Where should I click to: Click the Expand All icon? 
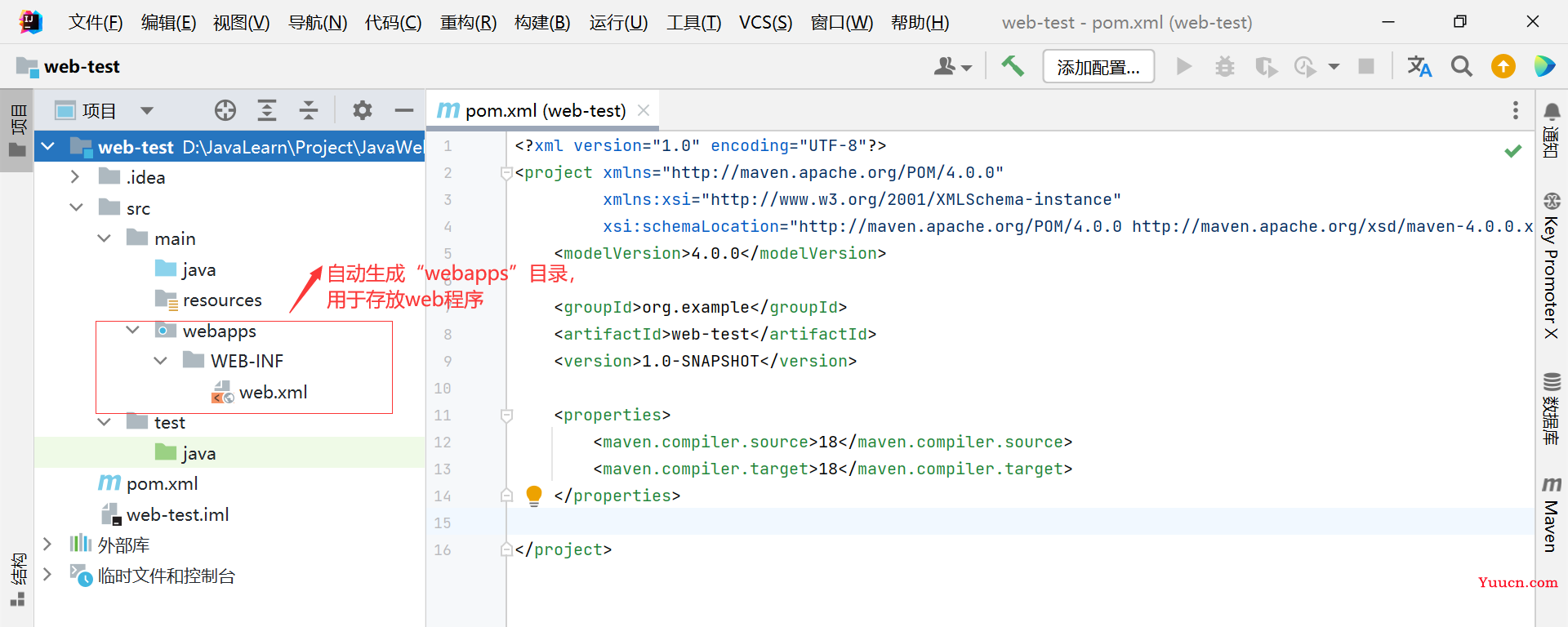pos(267,110)
